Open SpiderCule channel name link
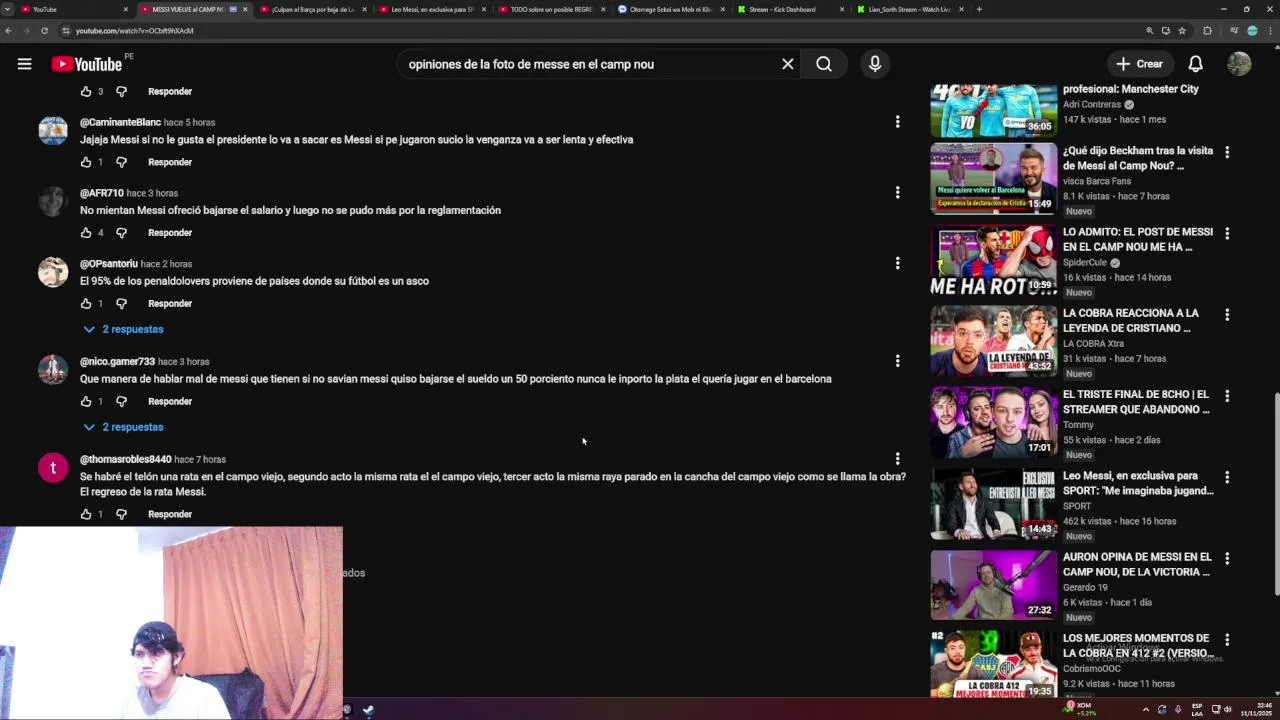Viewport: 1280px width, 720px height. tap(1085, 262)
